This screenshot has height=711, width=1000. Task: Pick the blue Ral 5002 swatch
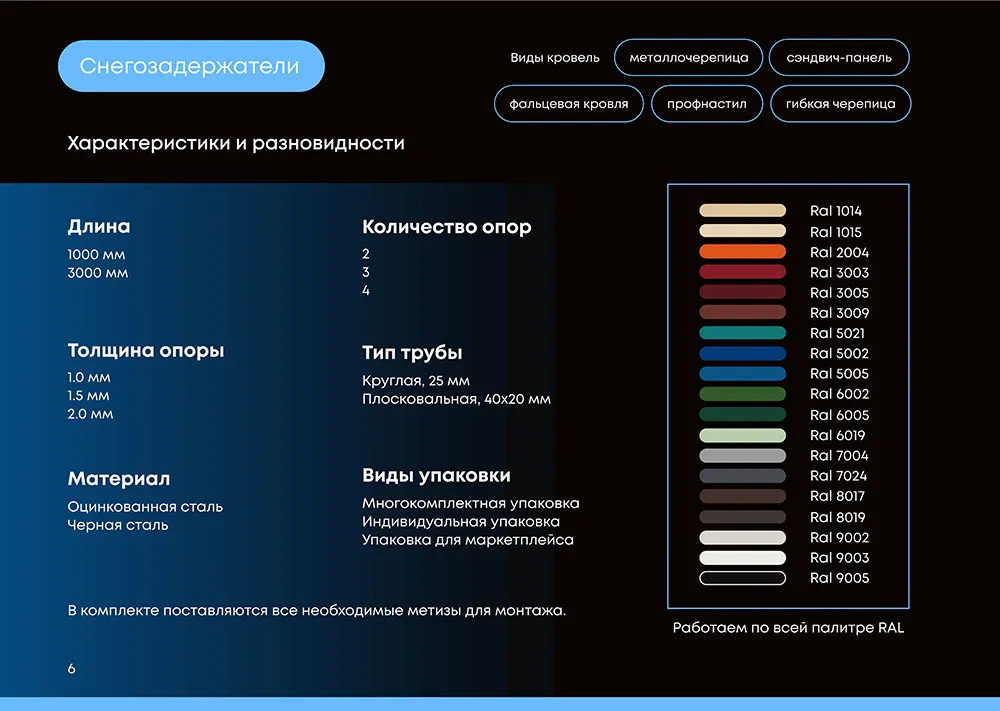click(742, 353)
